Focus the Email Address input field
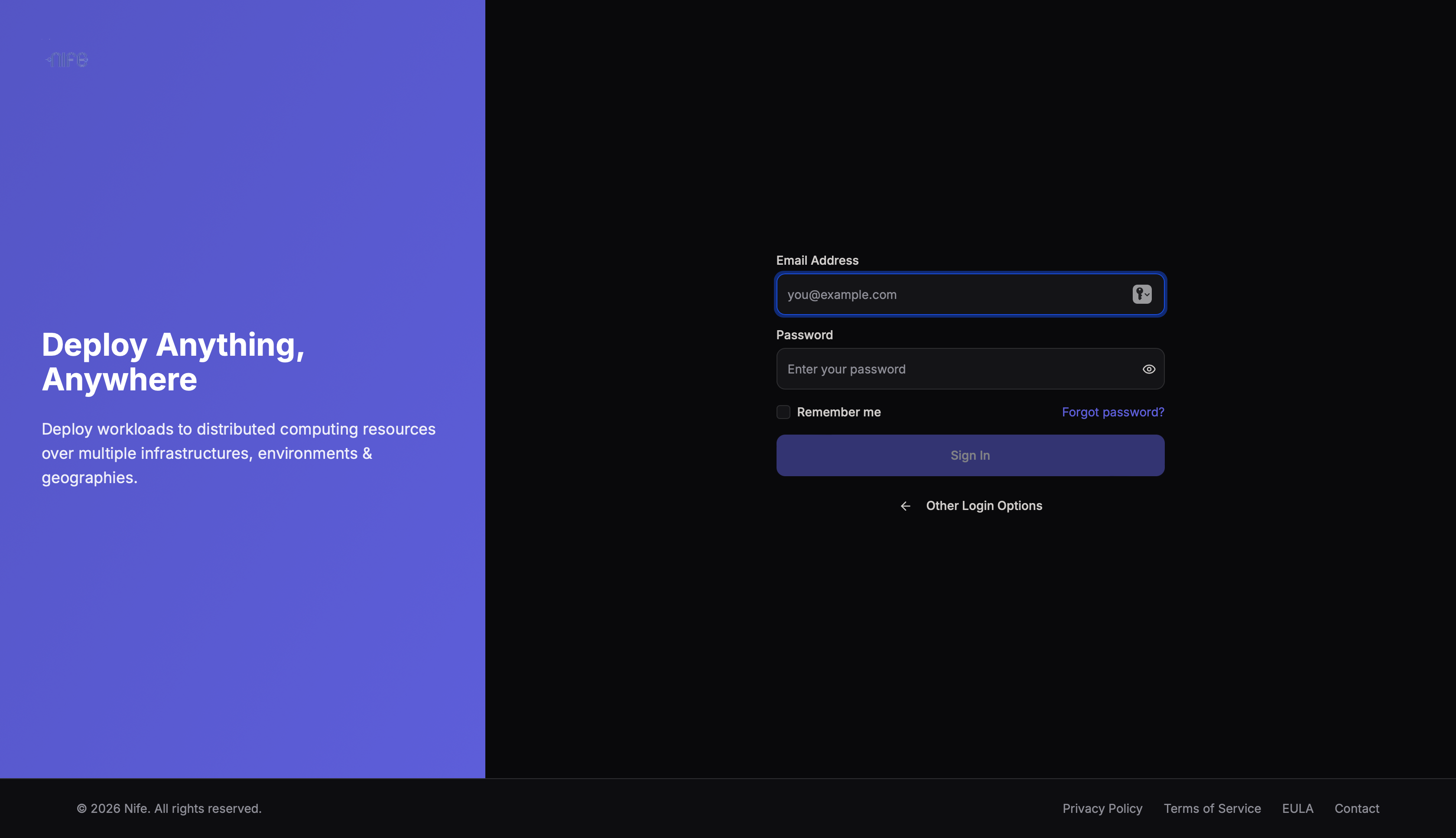This screenshot has height=838, width=1456. point(949,295)
